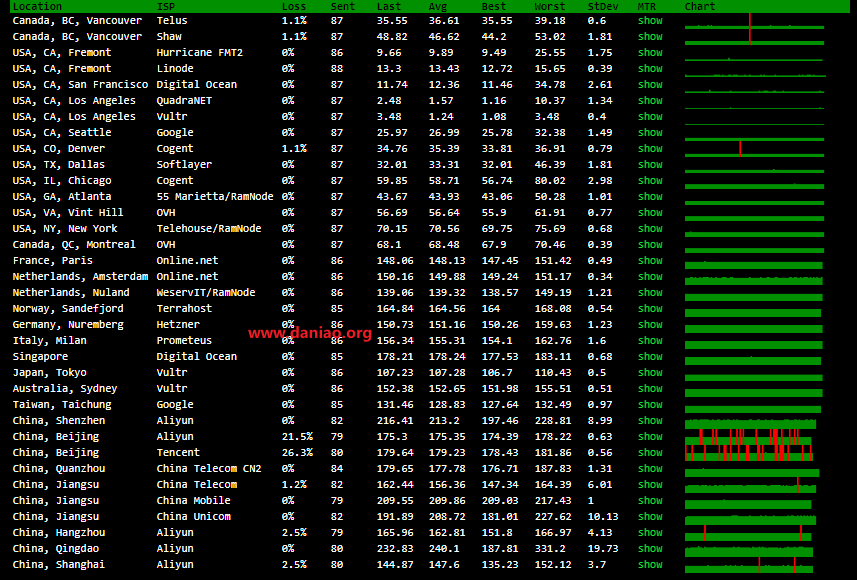Select the worst value '331.2'
Image resolution: width=857 pixels, height=580 pixels.
coord(550,548)
